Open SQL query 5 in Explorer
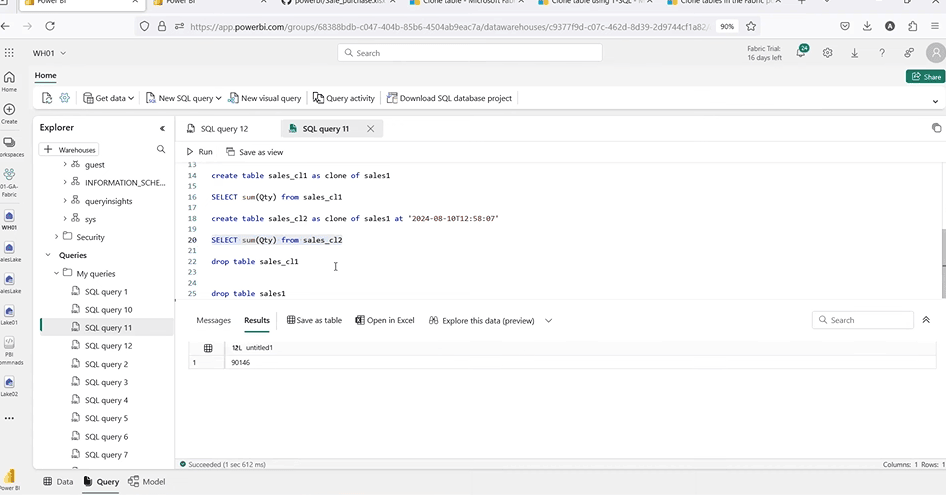The image size is (946, 495). point(106,418)
